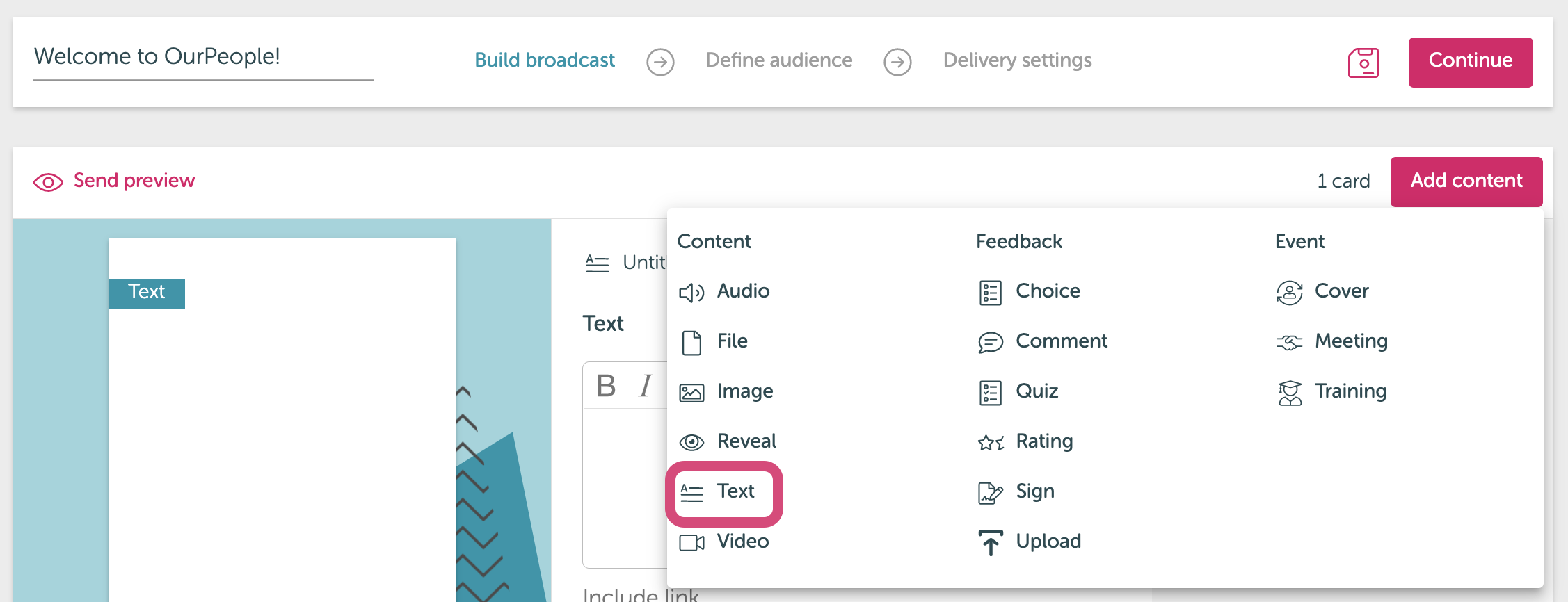This screenshot has width=1568, height=602.
Task: Click the Cover person icon
Action: point(1289,293)
